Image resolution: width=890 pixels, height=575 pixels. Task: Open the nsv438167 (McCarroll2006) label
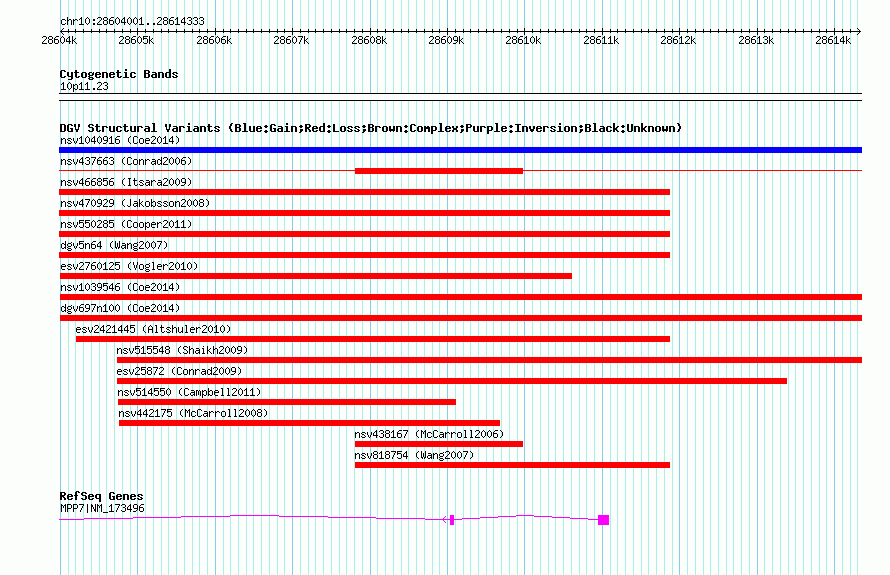point(429,434)
